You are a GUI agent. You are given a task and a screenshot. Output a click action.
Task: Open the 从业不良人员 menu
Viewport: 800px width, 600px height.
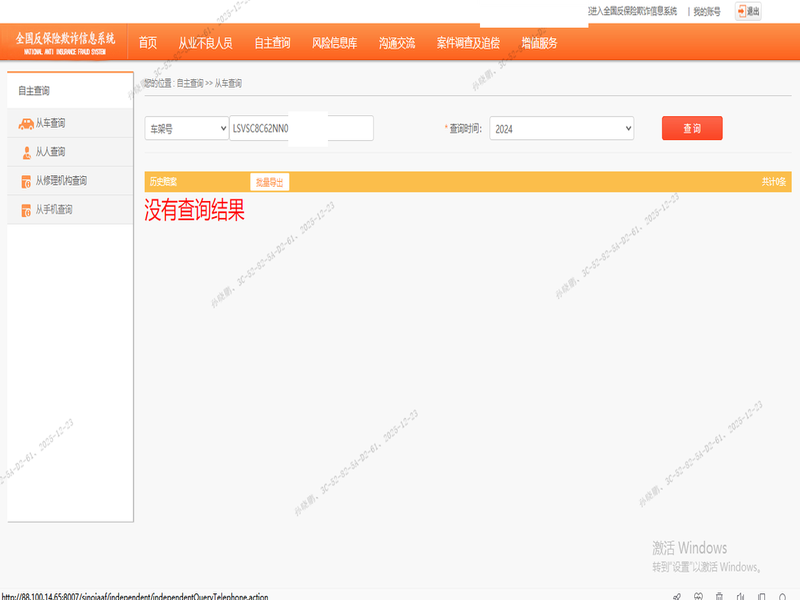coord(205,43)
